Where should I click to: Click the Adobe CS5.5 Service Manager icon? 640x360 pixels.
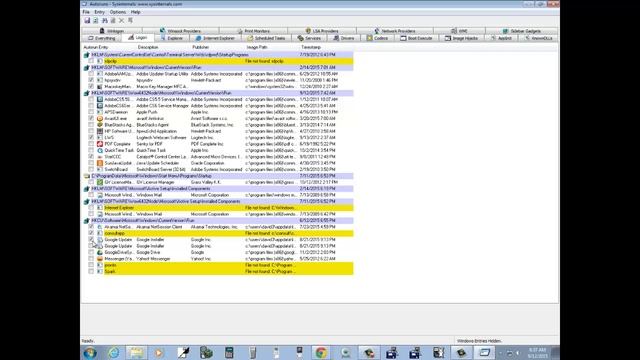coord(100,99)
